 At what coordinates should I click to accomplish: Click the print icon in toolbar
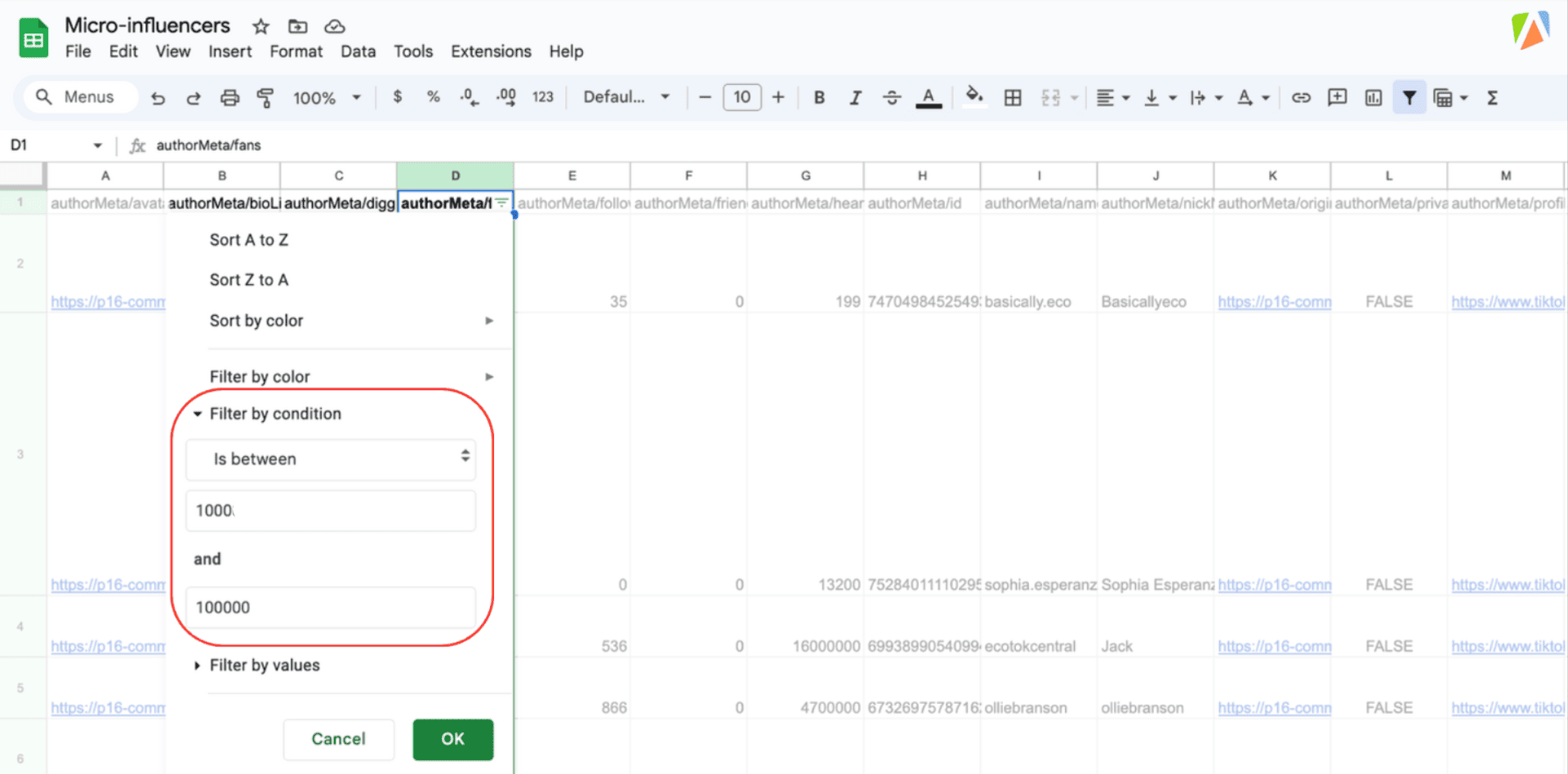coord(229,98)
